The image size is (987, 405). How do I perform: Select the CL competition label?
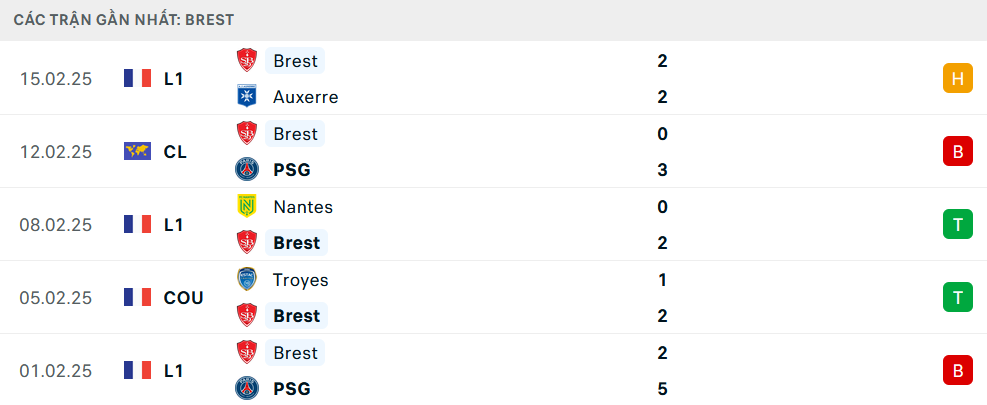point(175,152)
